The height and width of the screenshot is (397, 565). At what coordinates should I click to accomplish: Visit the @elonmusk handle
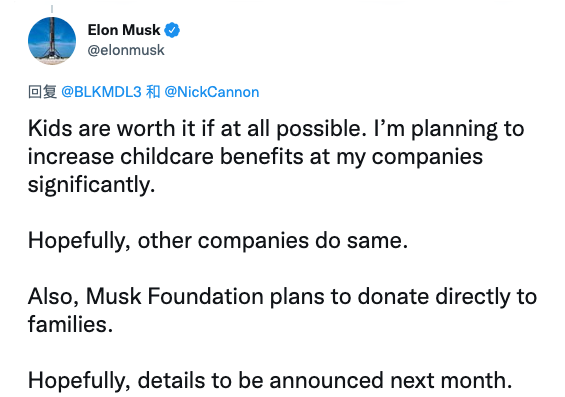tap(126, 50)
